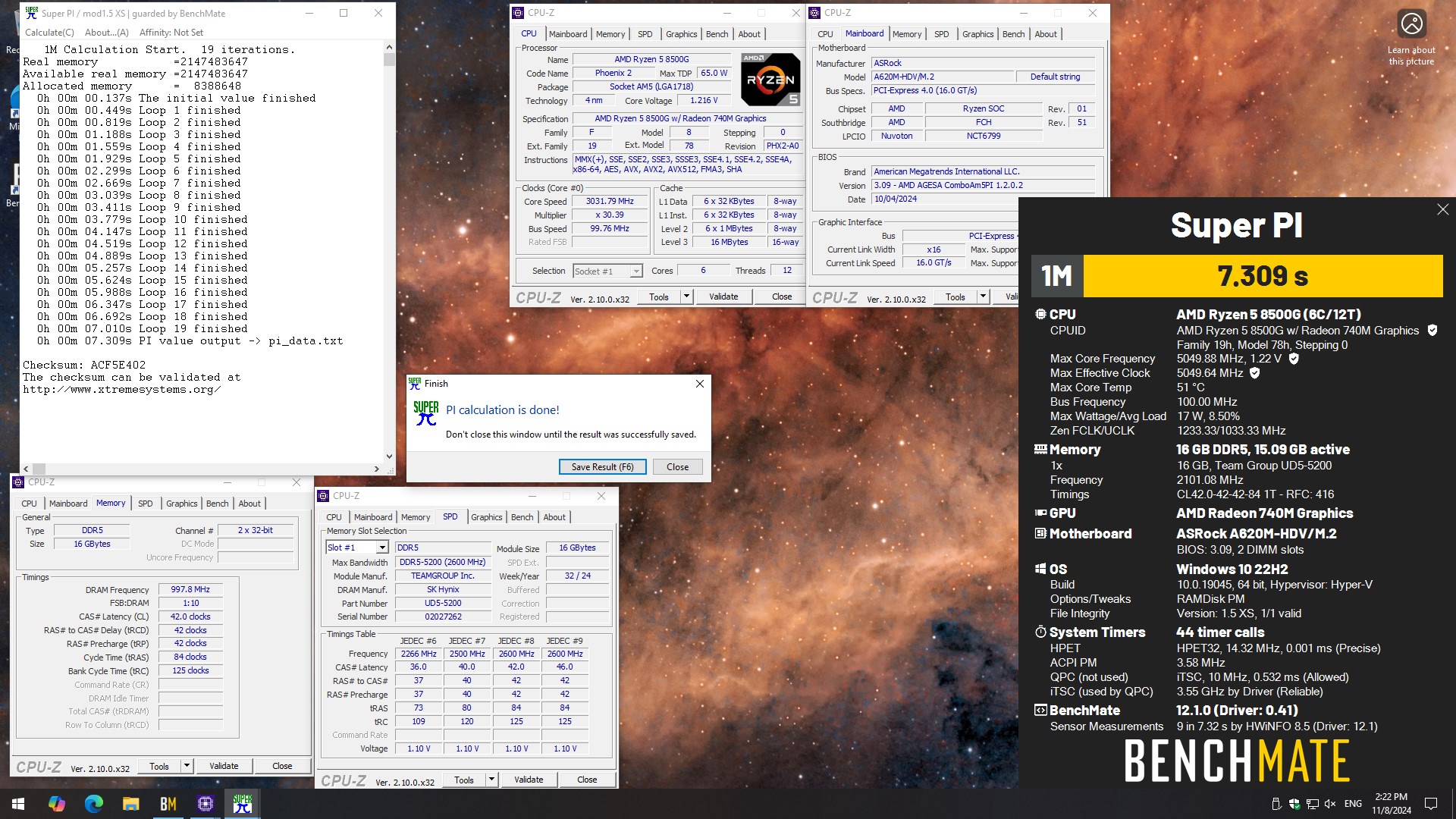The image size is (1456, 819).
Task: Open File Explorer from taskbar
Action: tap(131, 804)
